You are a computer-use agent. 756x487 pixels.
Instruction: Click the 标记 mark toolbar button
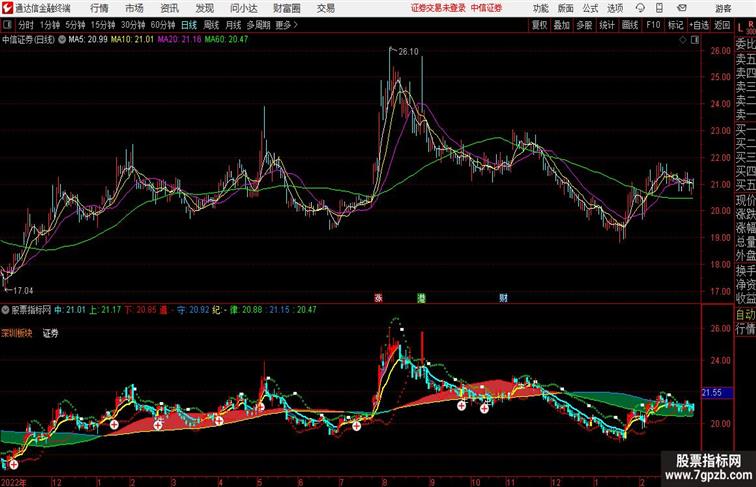(x=675, y=25)
